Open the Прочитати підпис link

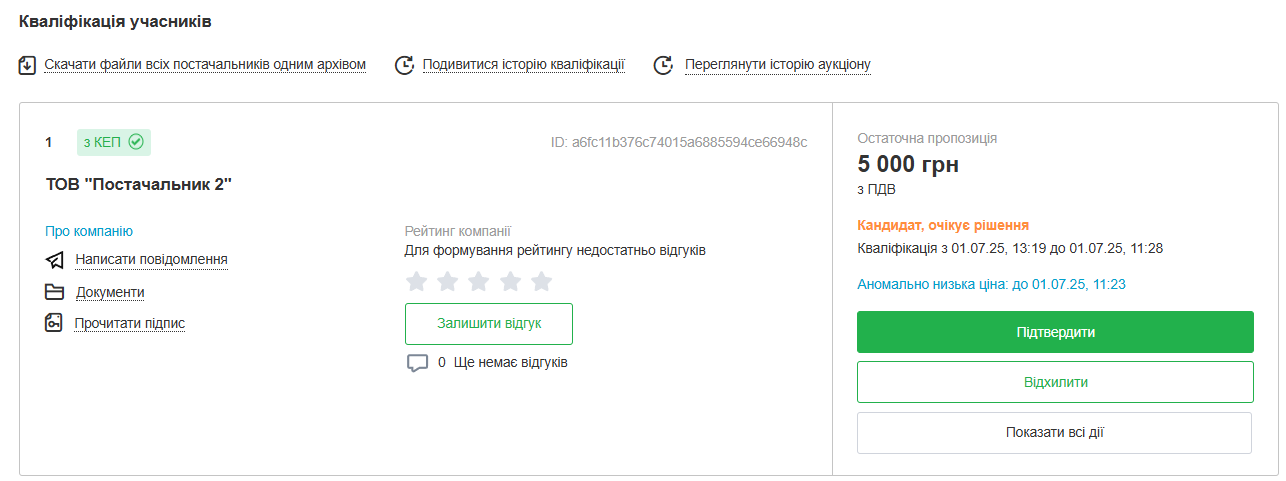click(130, 323)
